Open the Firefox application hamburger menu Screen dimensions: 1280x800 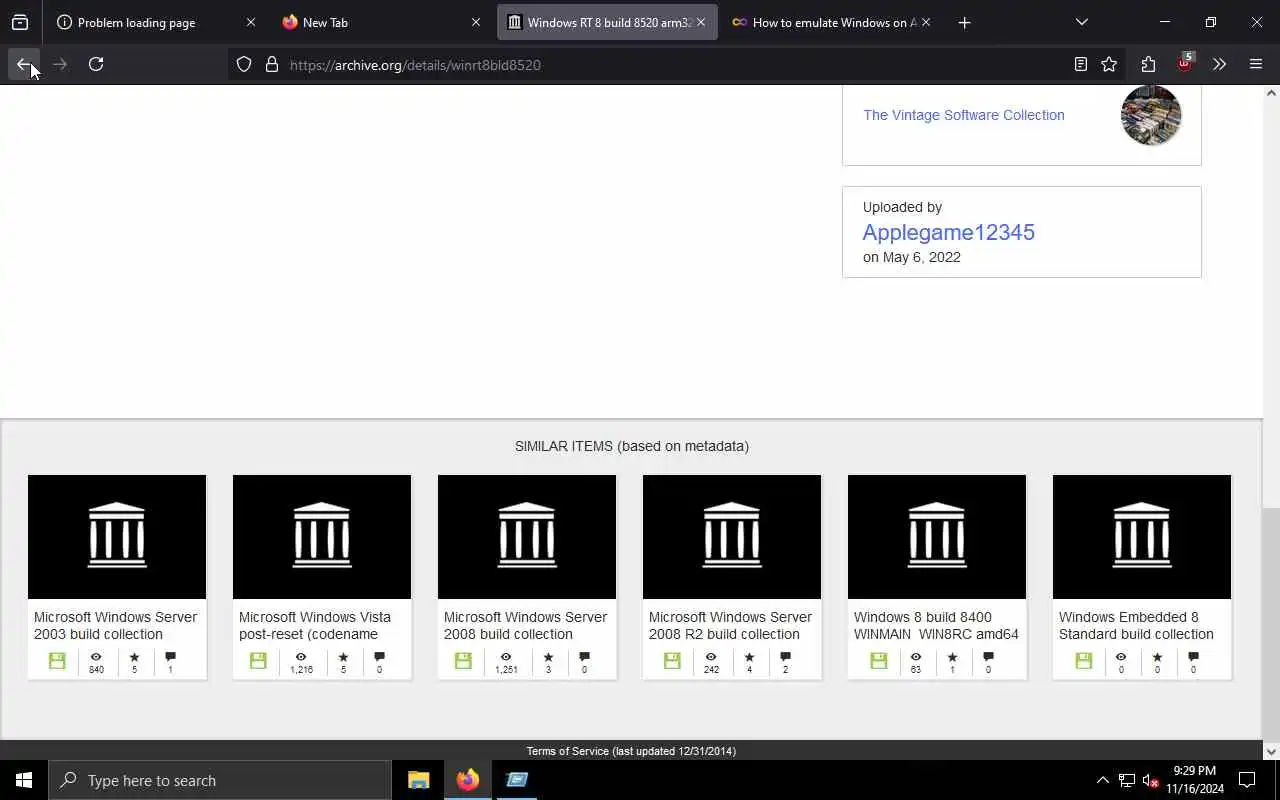pyautogui.click(x=1256, y=65)
